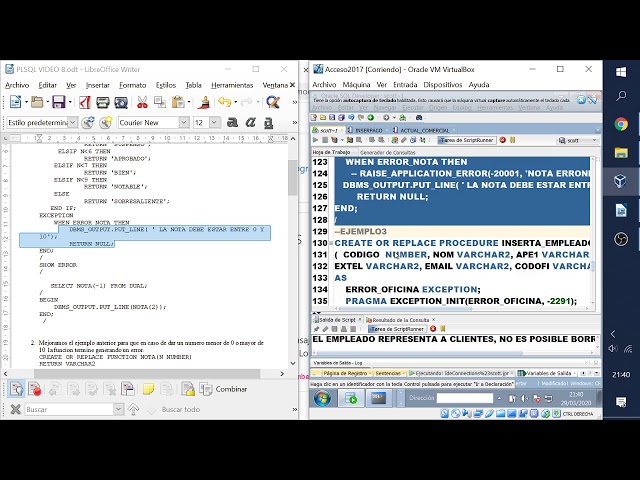Image resolution: width=640 pixels, height=480 pixels.
Task: Open Herramientas menu in Writer
Action: tap(232, 85)
